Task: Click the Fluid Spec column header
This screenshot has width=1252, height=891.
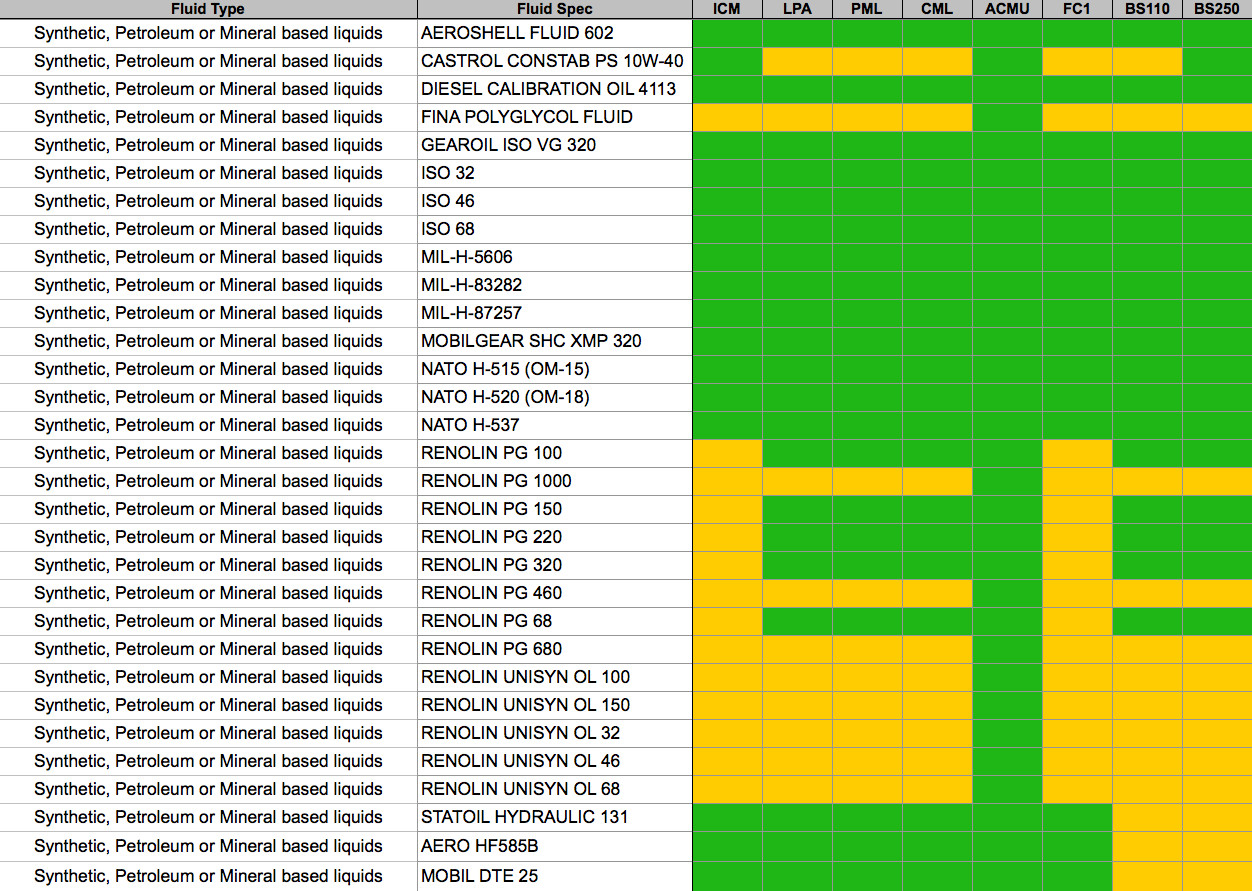Action: [555, 9]
